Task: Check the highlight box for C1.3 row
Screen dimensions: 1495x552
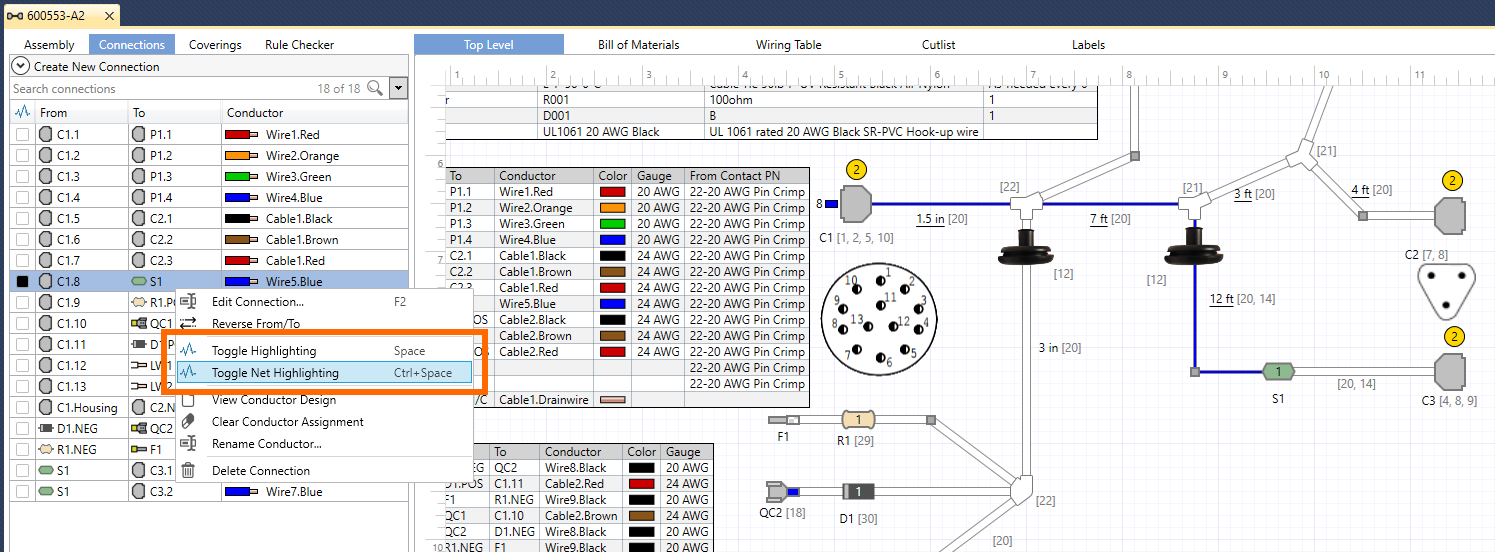Action: point(22,176)
